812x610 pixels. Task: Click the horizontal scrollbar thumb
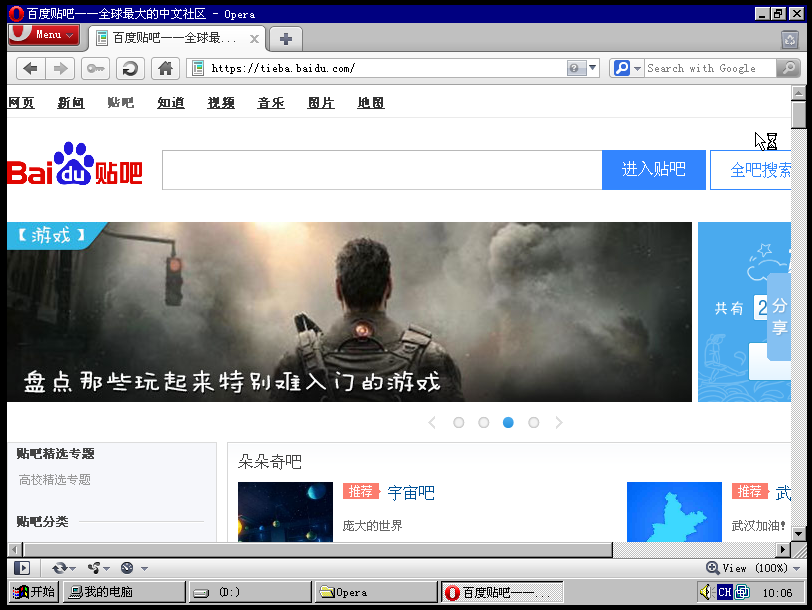click(x=318, y=549)
